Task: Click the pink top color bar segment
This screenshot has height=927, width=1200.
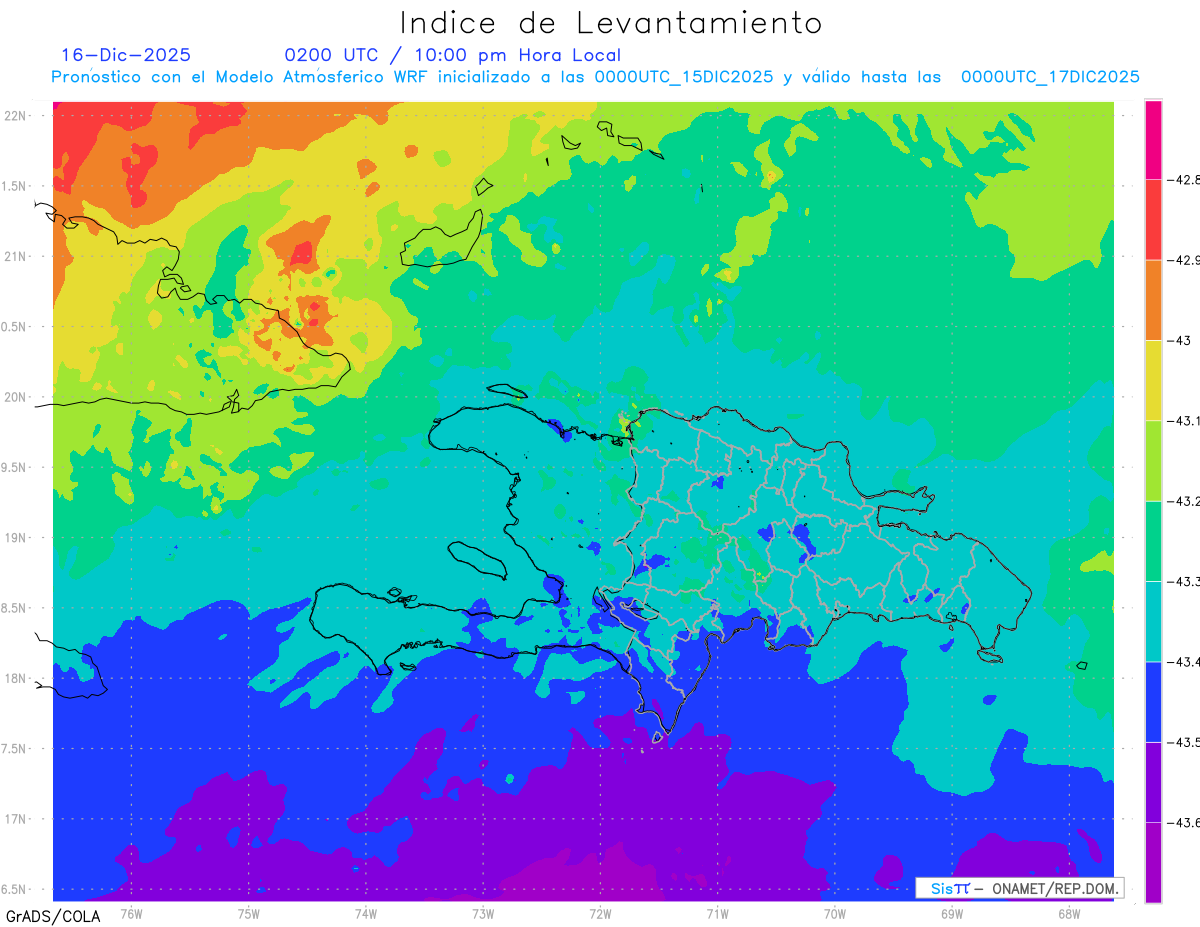Action: (1153, 140)
